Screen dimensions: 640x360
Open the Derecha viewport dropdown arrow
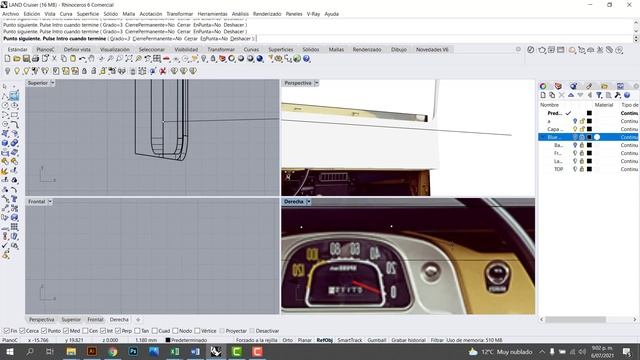coord(309,202)
